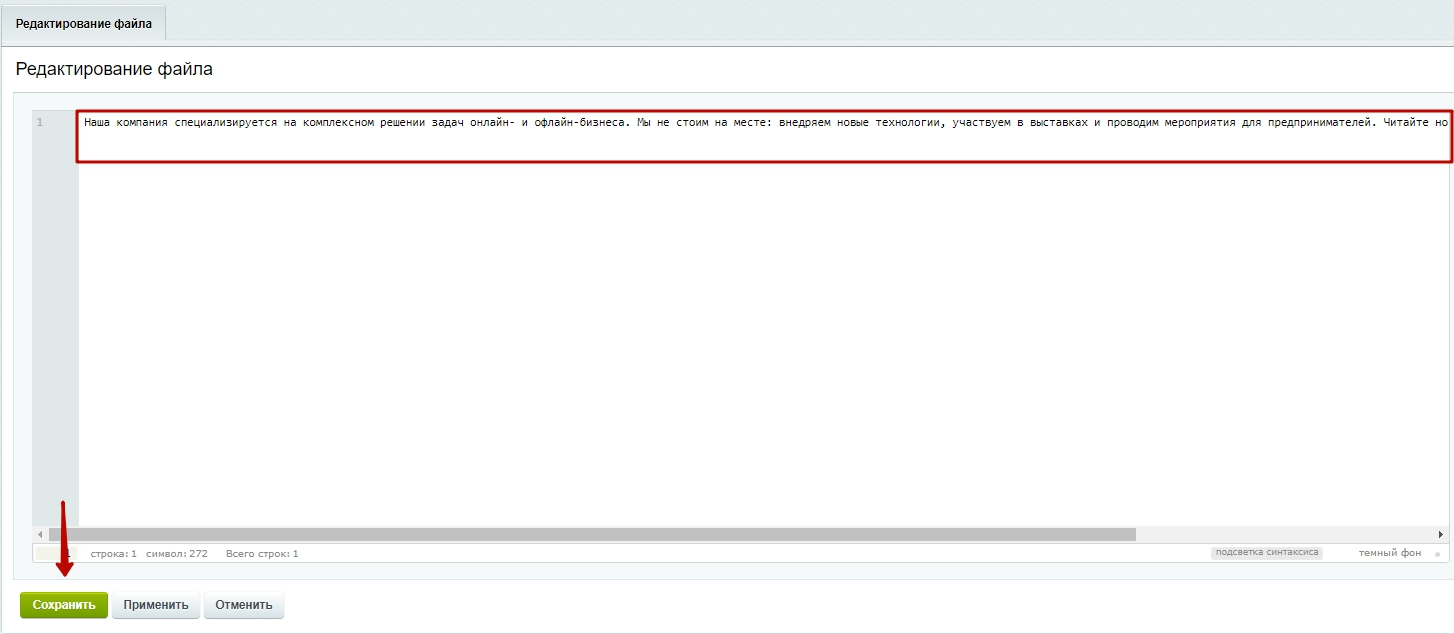Place cursor in the text line 'Наша компания специализируется'
The image size is (1454, 634).
tap(765, 123)
